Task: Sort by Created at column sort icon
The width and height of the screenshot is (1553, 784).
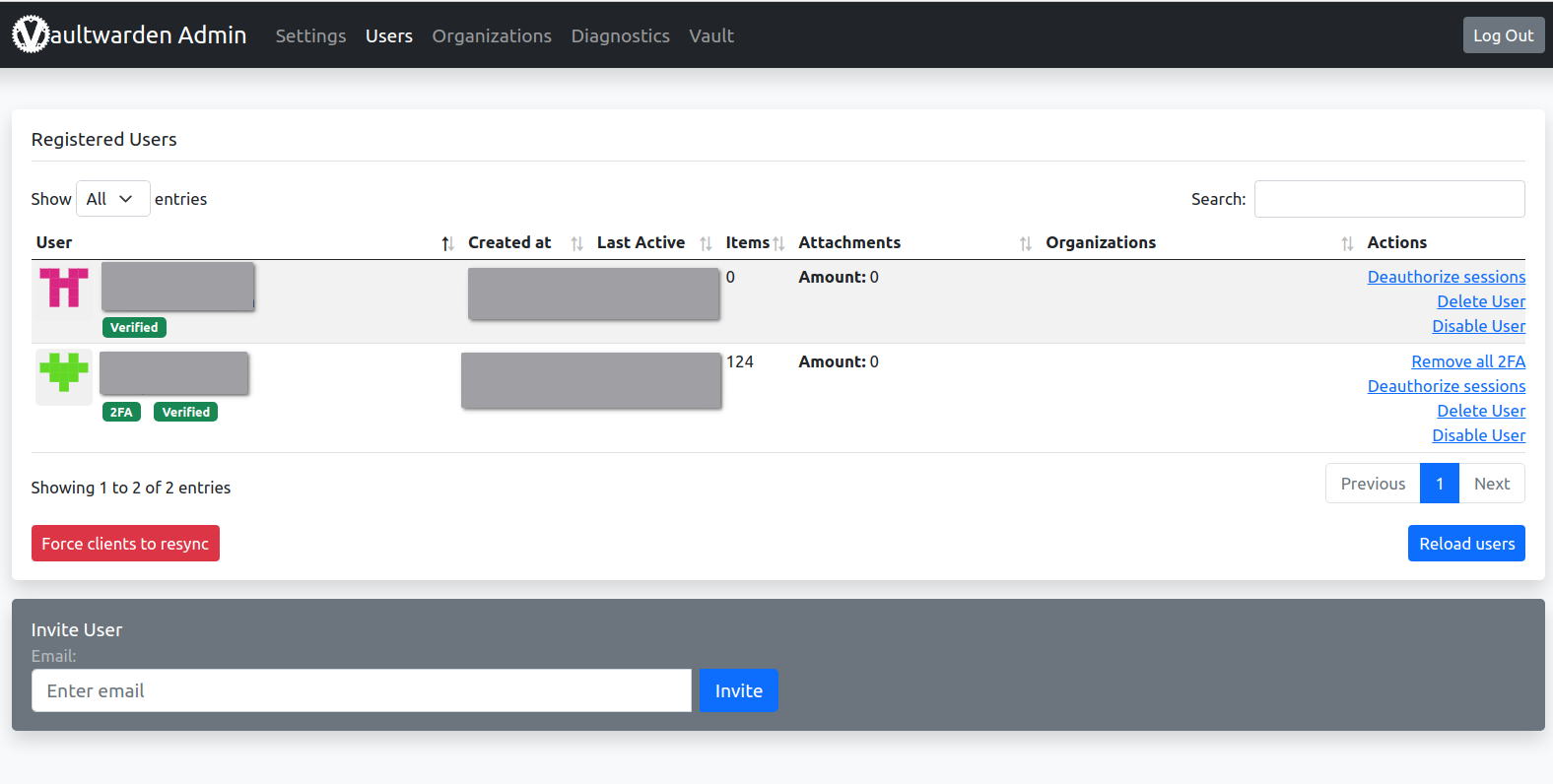Action: point(576,243)
